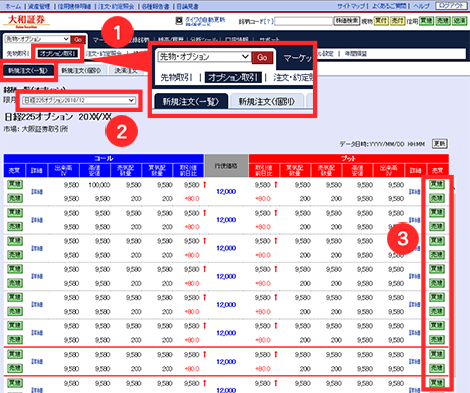The width and height of the screenshot is (470, 393).
Task: Click put-side 売建 in the 100,000 row
Action: click(x=437, y=198)
